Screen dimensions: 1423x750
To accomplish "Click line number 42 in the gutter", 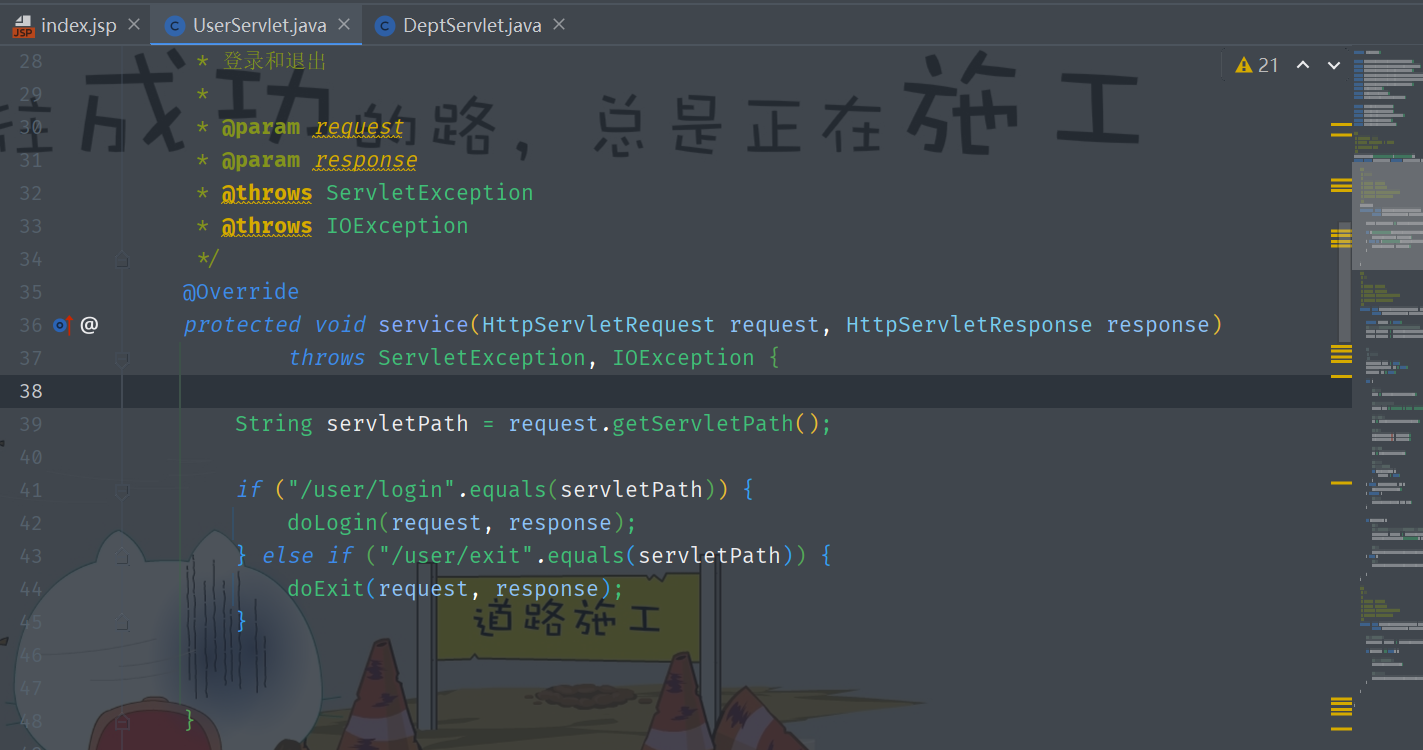I will (x=31, y=523).
